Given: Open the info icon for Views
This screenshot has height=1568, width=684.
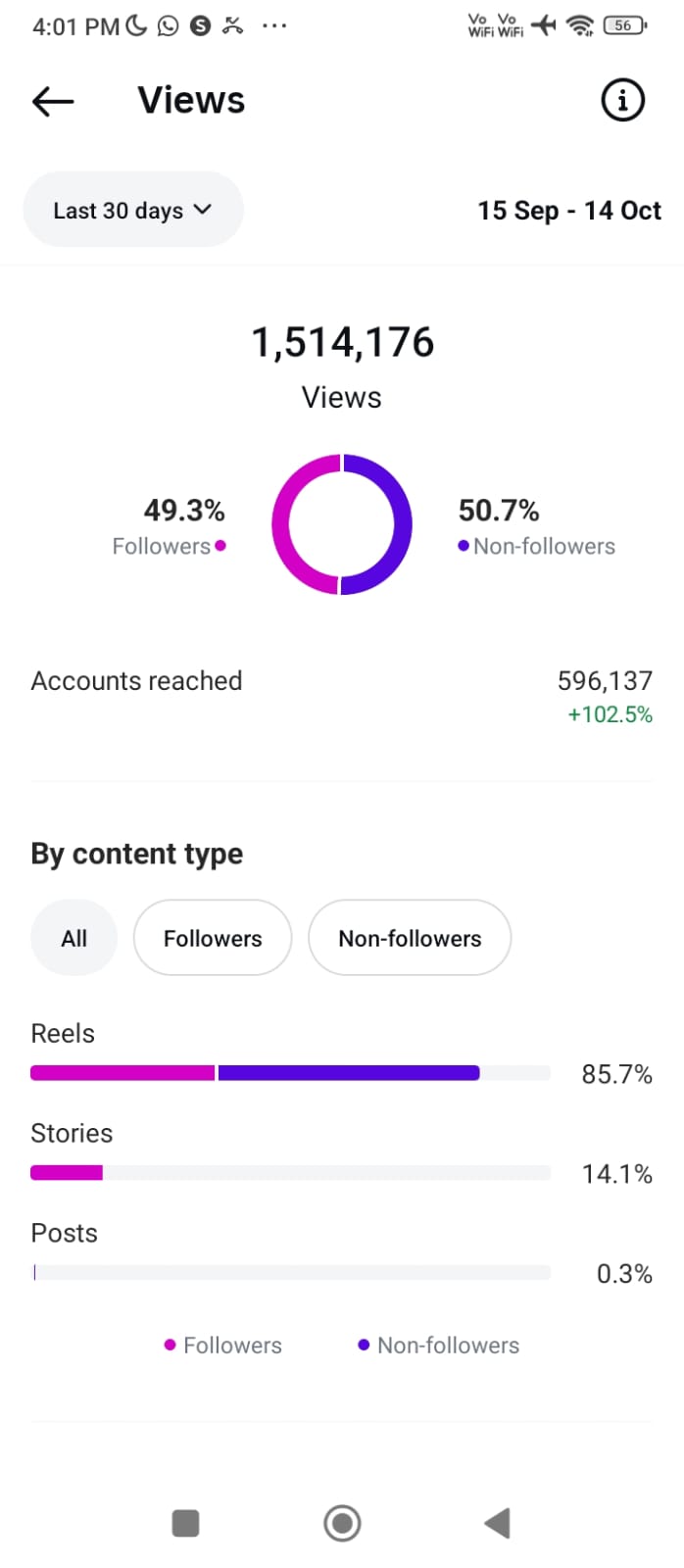Looking at the screenshot, I should 622,100.
